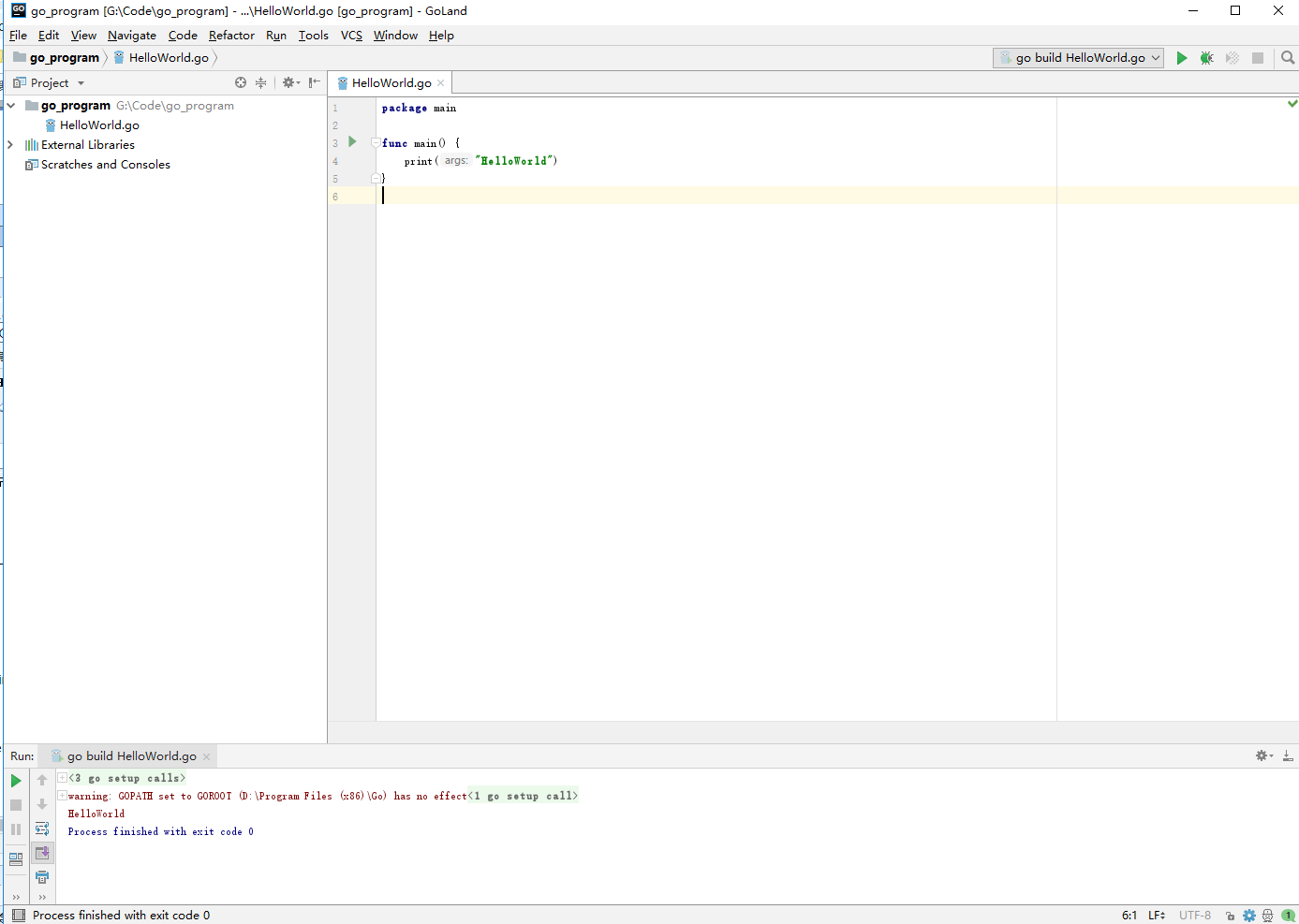Stop process in Run panel
This screenshot has height=924, width=1299.
[16, 805]
